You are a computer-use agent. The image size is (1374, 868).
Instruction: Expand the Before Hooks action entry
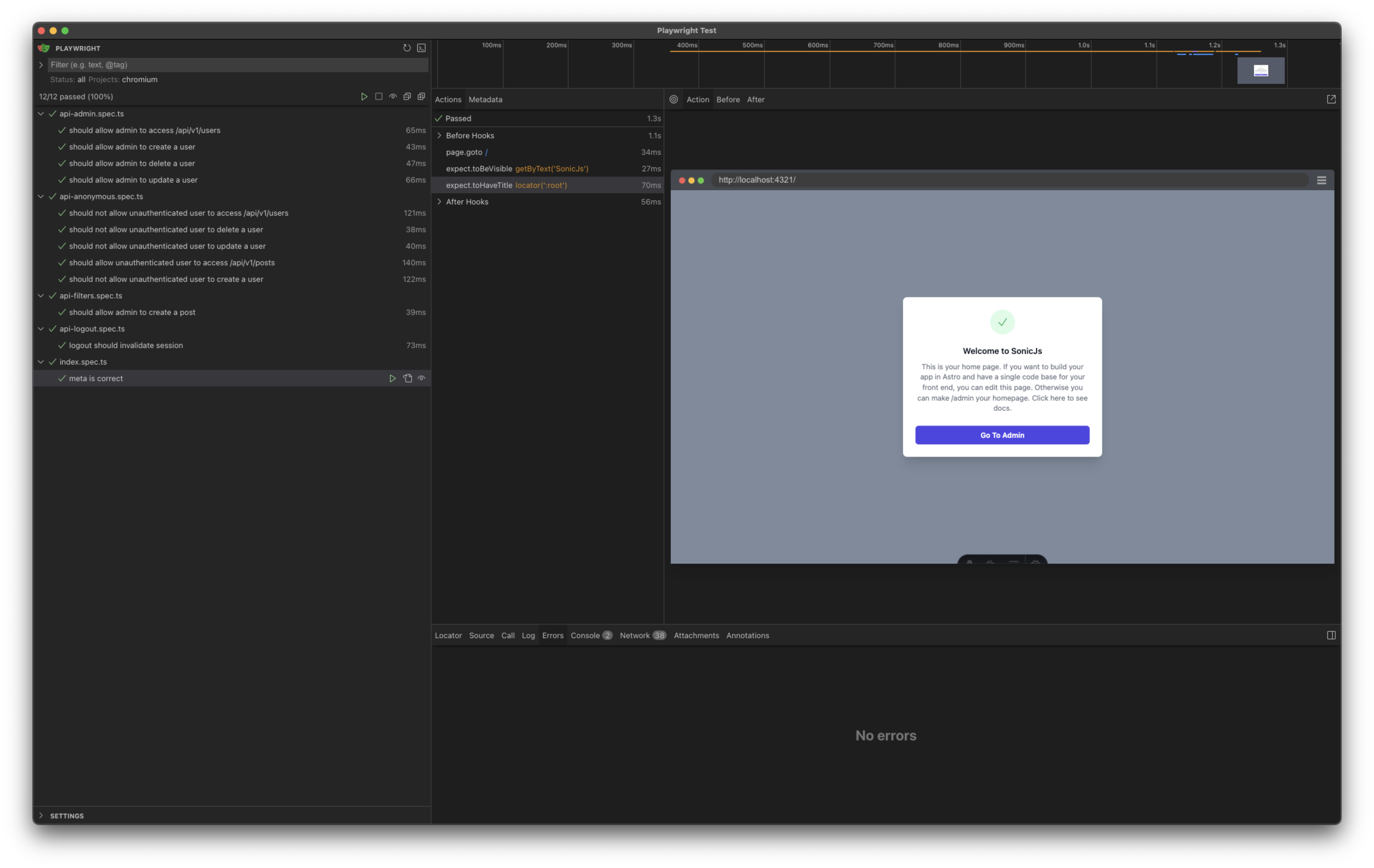[439, 135]
